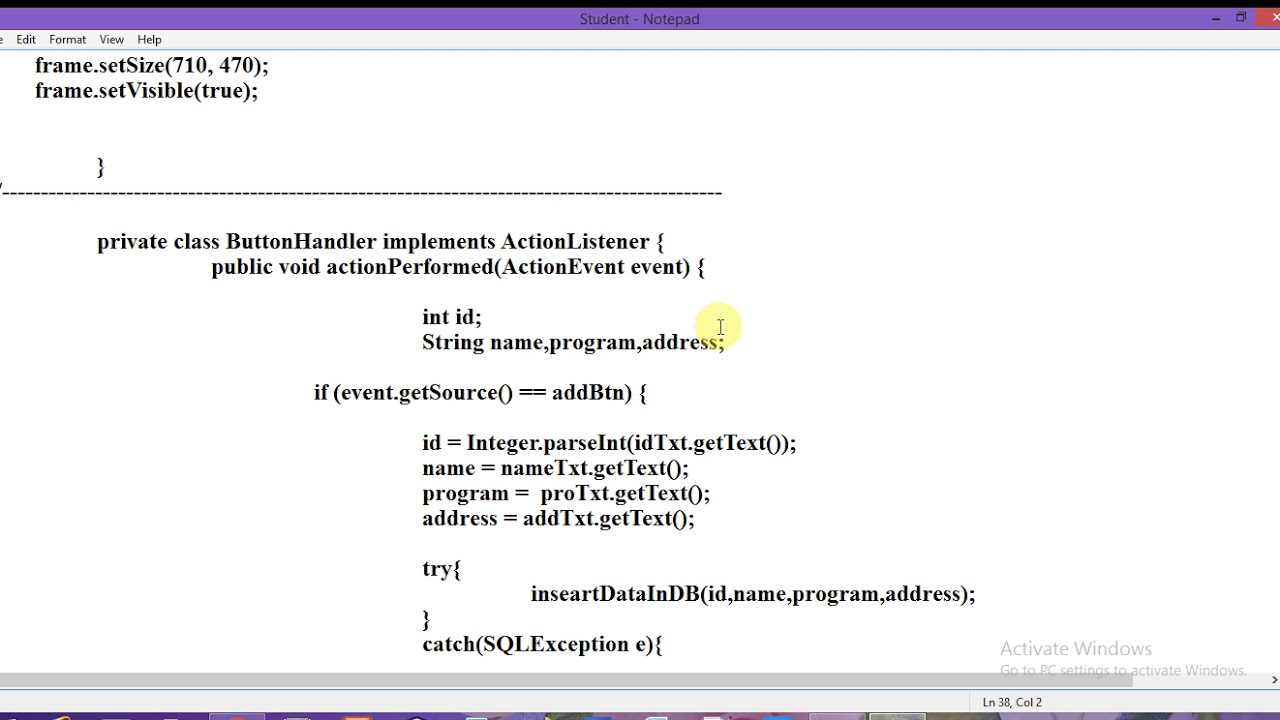
Task: Click the 'private class ButtonHandler' declaration line
Action: click(x=380, y=242)
